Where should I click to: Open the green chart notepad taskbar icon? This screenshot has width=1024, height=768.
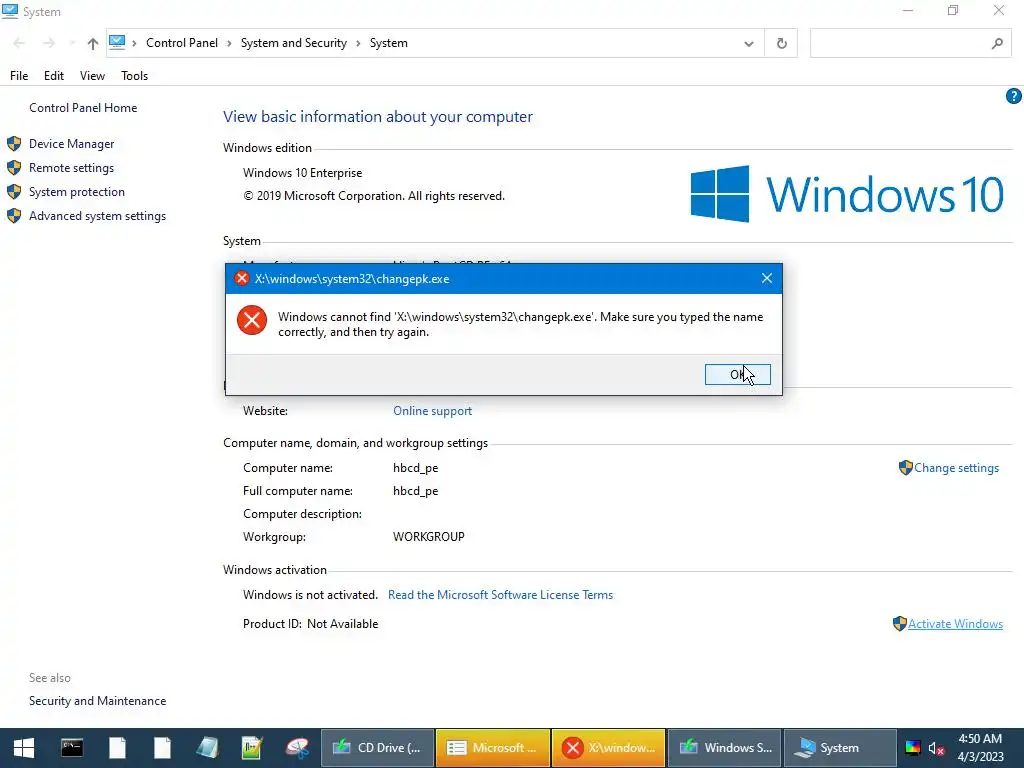(x=252, y=748)
